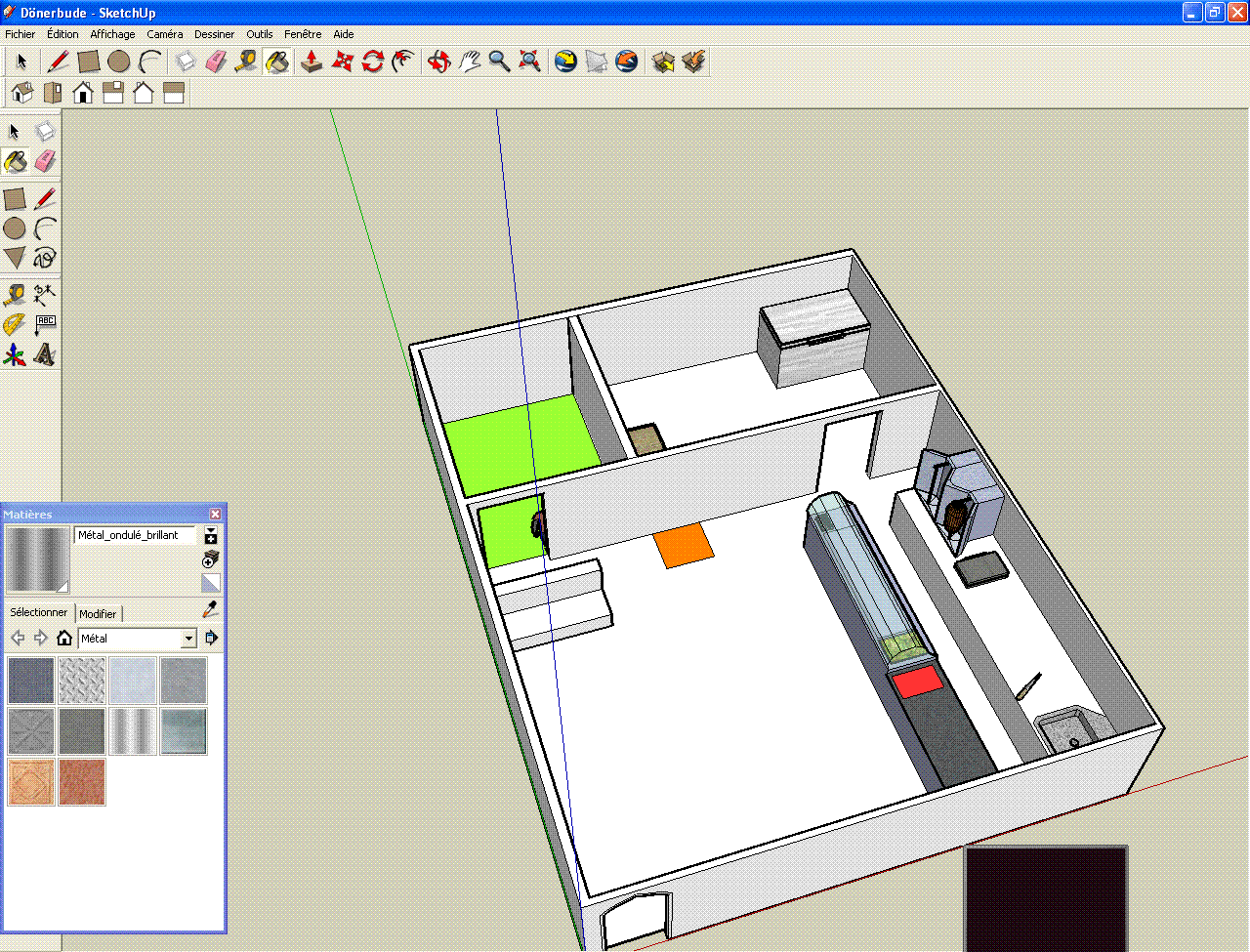Click the material name field Métal_ondulé_brillant
Screen dimensions: 1250x952
[x=134, y=535]
